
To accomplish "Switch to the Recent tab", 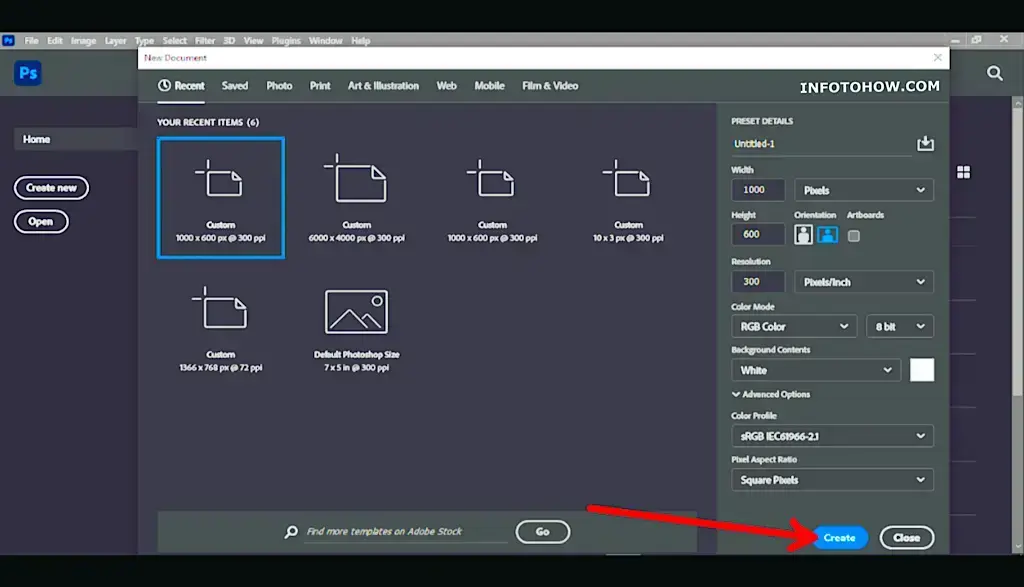I will 181,86.
